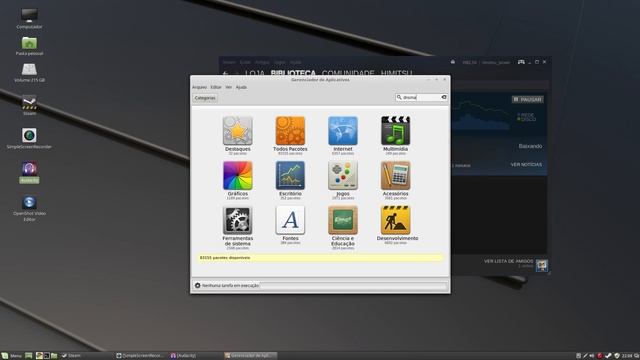Image resolution: width=640 pixels, height=360 pixels.
Task: Click PAUSAR in the Steam window
Action: pyautogui.click(x=528, y=99)
